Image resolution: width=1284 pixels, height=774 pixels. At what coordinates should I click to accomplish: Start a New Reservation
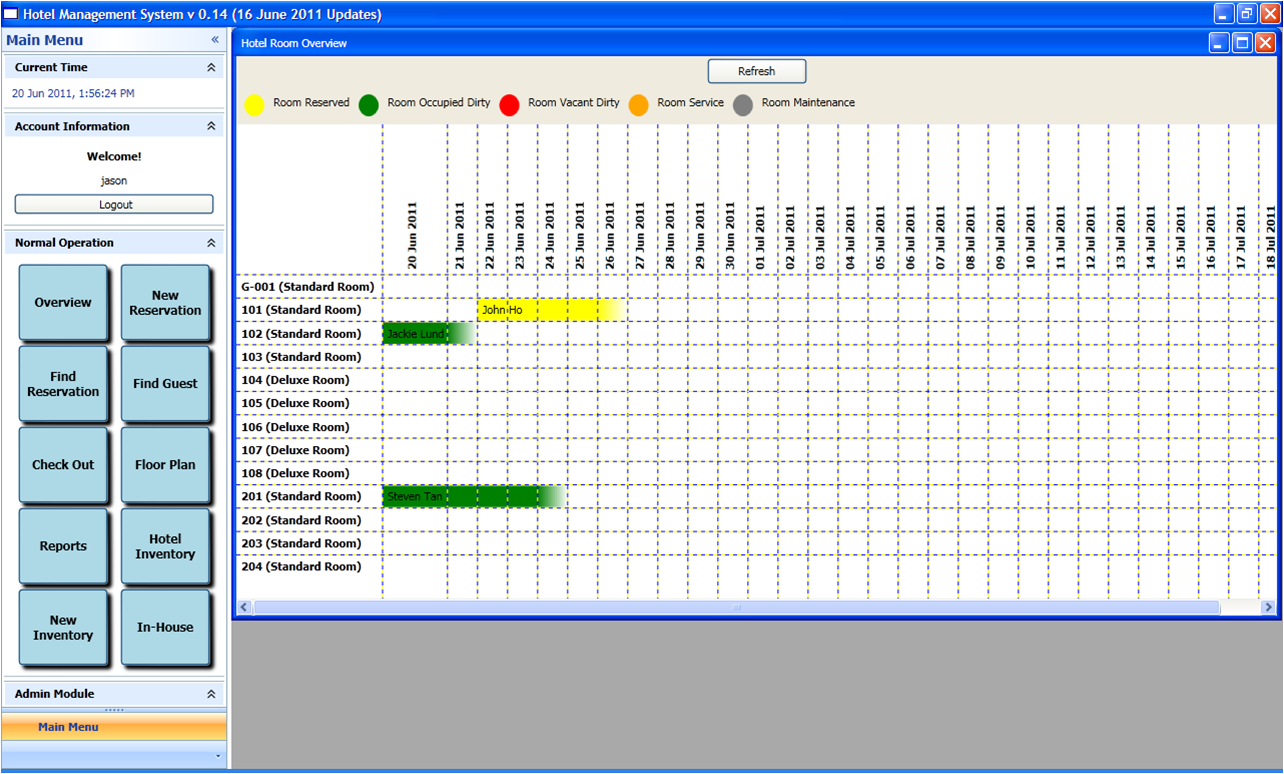[x=166, y=303]
